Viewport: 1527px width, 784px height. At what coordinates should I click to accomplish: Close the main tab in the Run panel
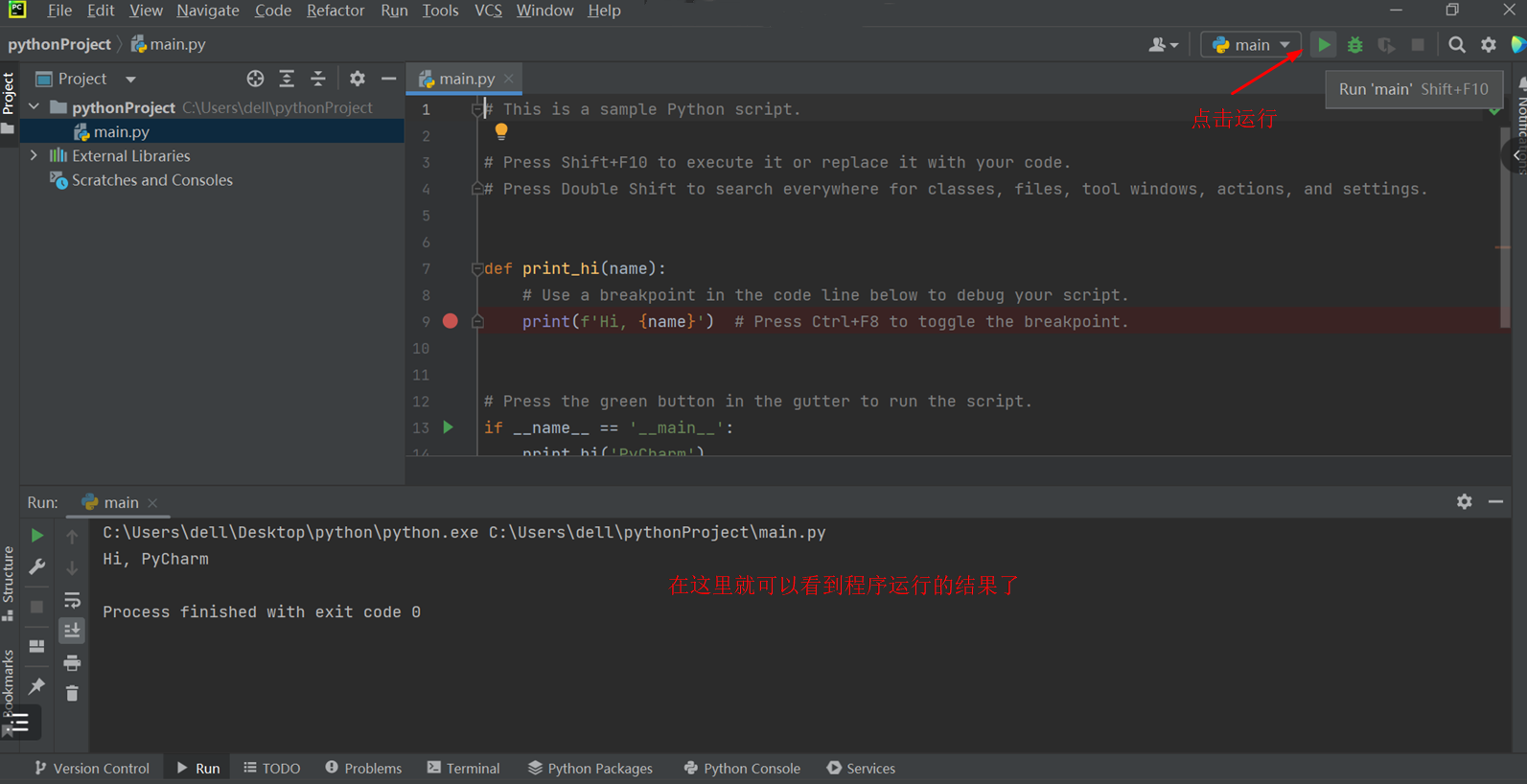pos(152,502)
